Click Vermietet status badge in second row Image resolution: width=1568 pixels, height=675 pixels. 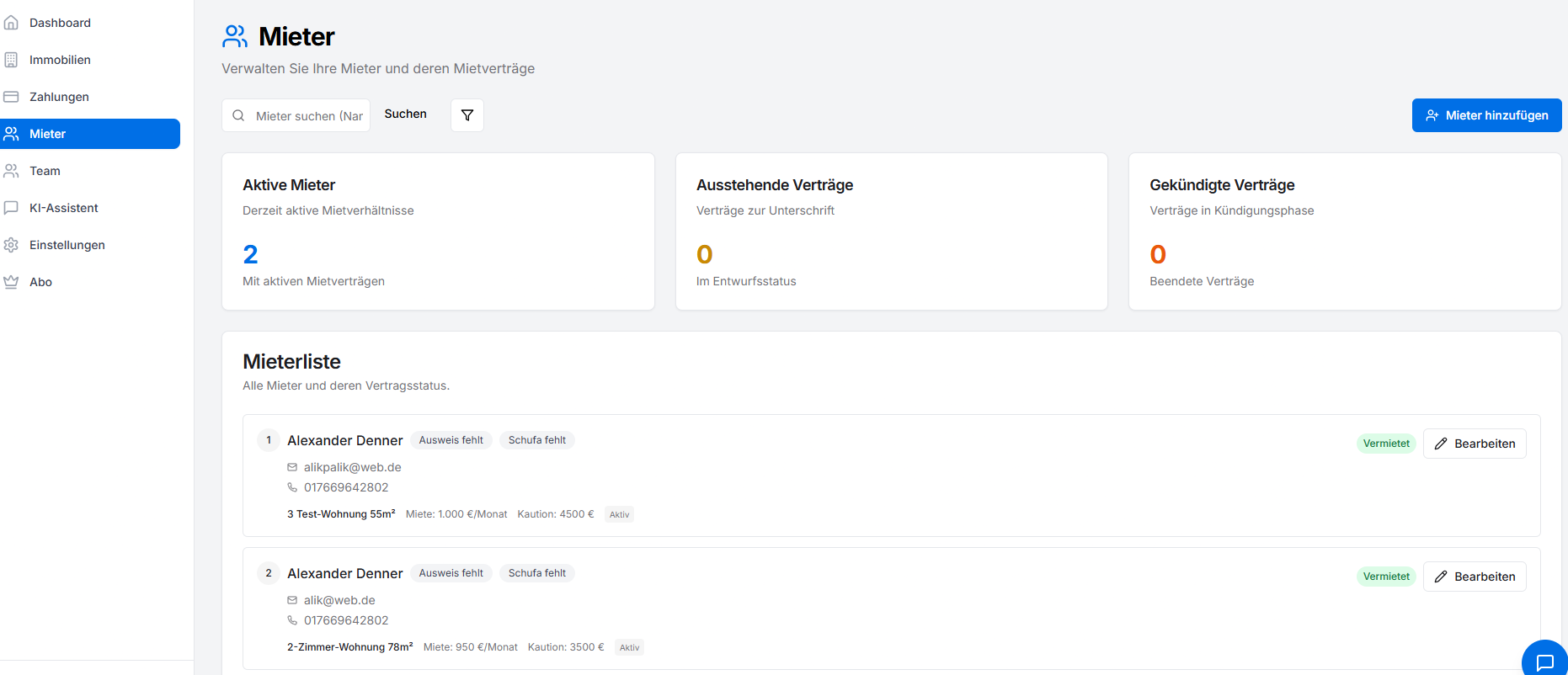[1386, 577]
